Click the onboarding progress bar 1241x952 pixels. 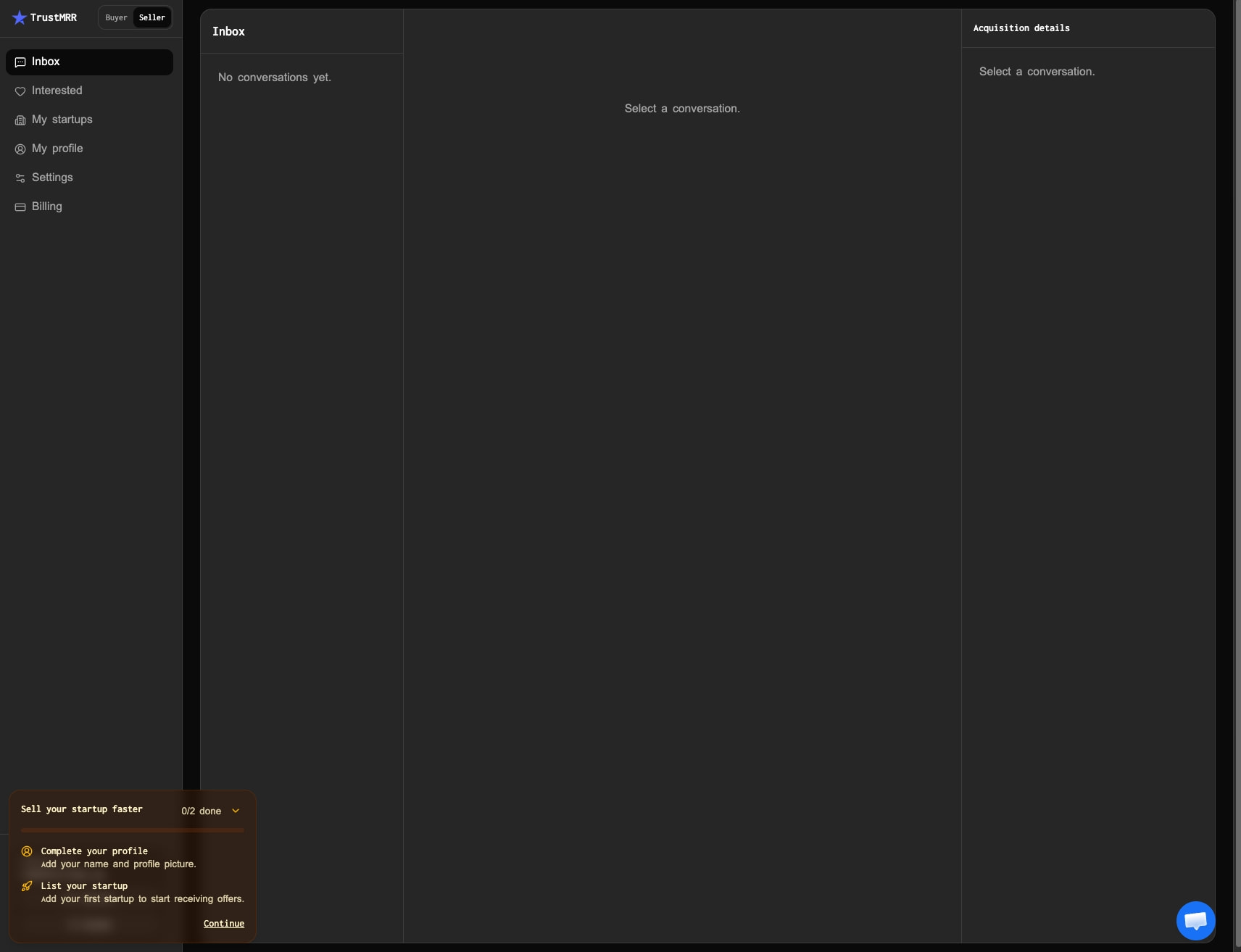tap(133, 830)
